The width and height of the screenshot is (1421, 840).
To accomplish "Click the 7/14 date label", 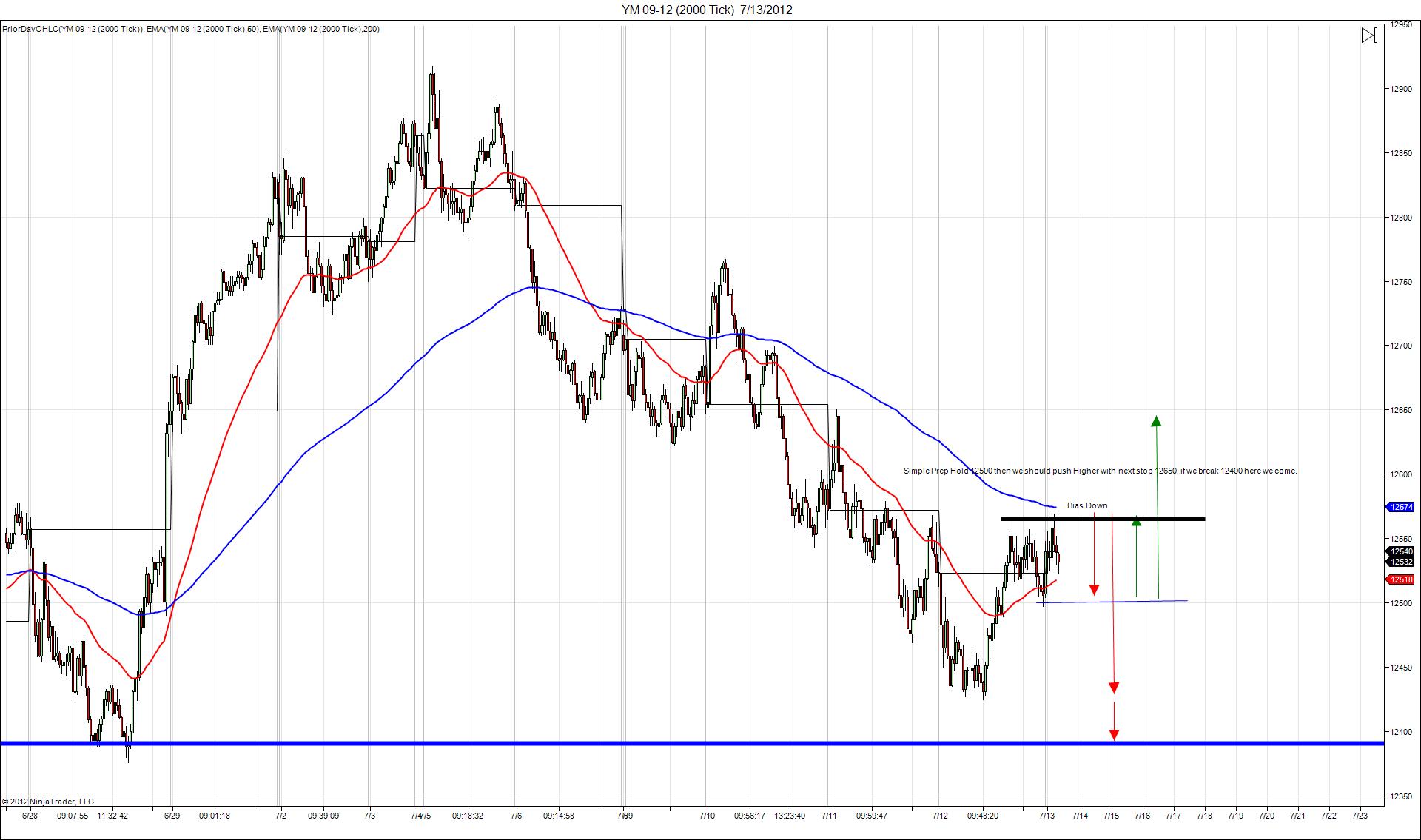I will tap(1079, 816).
